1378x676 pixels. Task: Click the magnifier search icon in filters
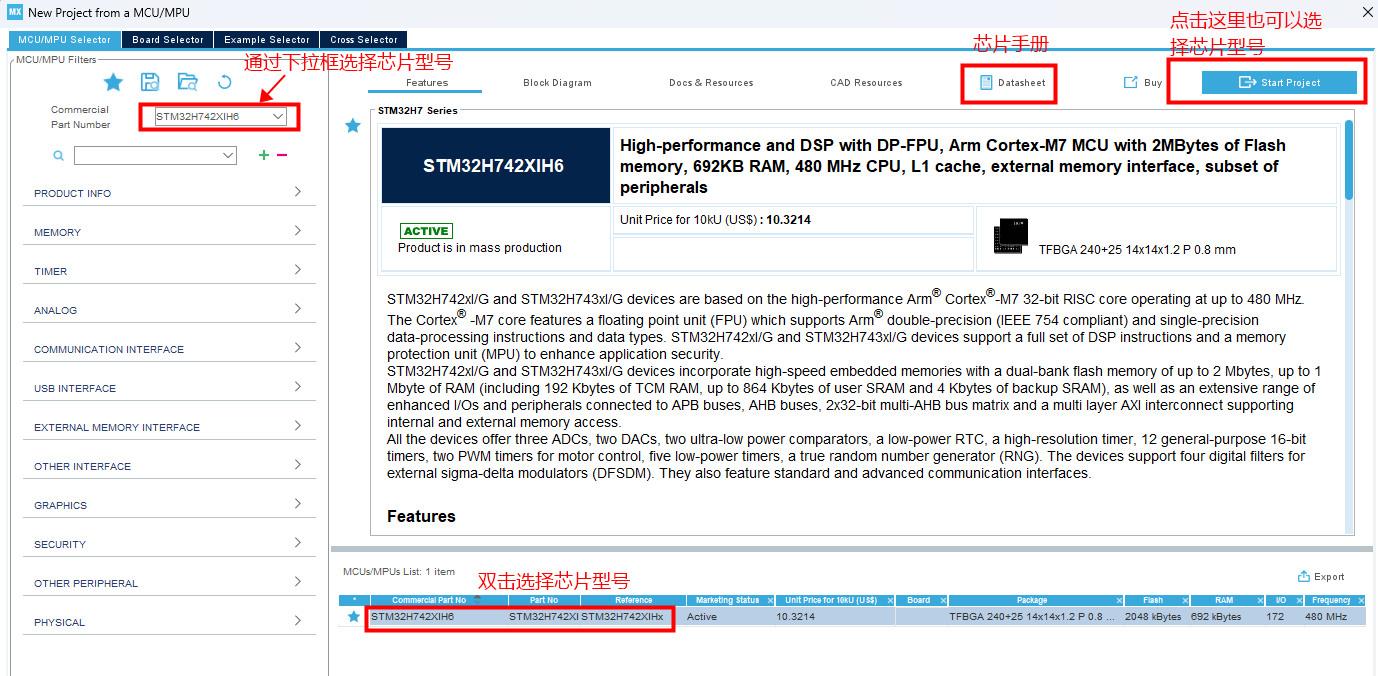coord(59,156)
